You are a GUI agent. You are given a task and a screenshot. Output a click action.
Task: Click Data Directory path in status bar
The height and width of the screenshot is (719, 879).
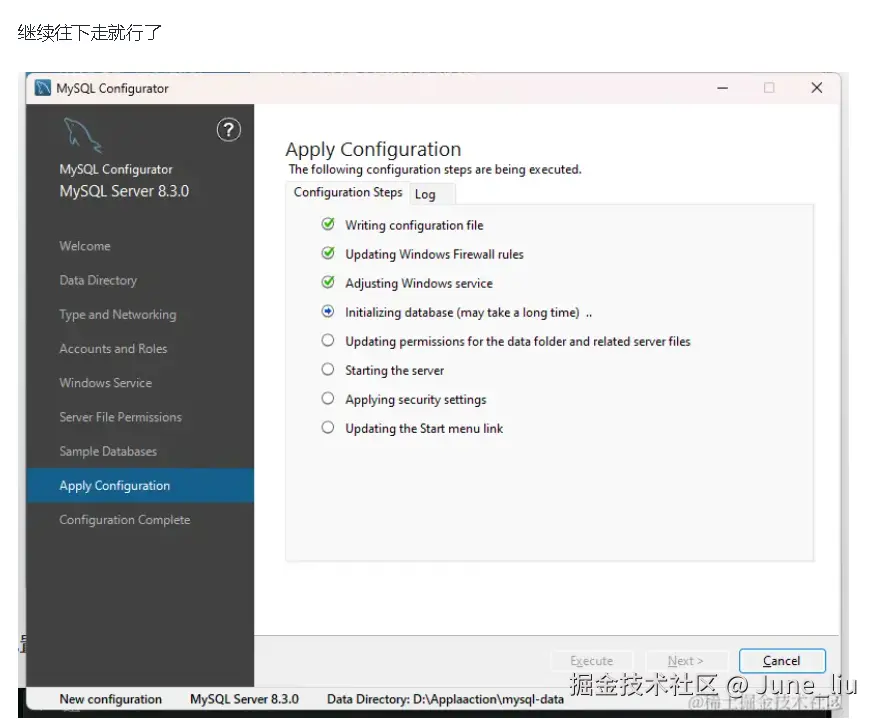pyautogui.click(x=445, y=699)
